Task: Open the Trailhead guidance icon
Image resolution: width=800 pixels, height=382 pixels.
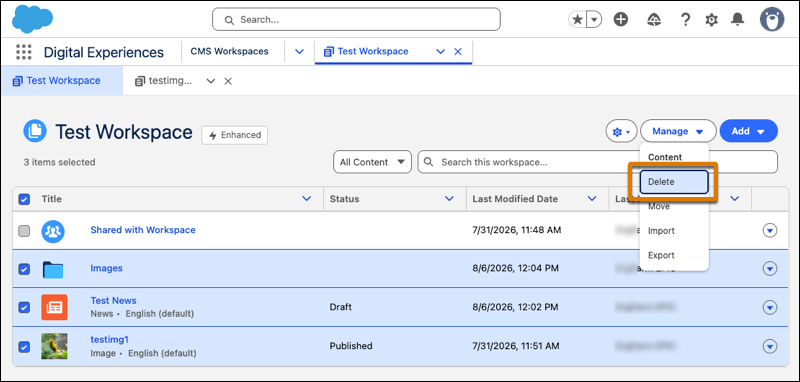Action: pyautogui.click(x=654, y=20)
